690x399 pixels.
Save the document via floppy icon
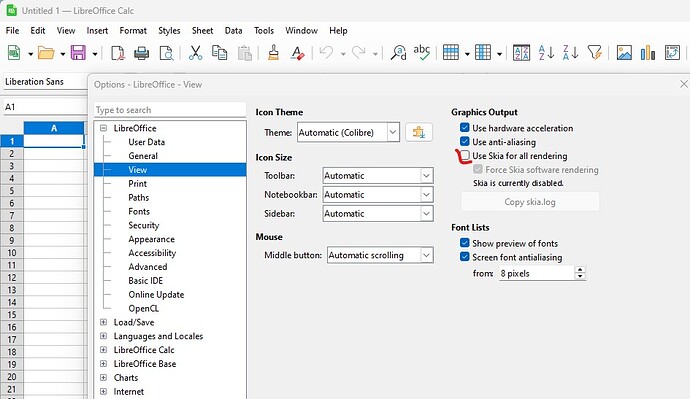click(78, 53)
